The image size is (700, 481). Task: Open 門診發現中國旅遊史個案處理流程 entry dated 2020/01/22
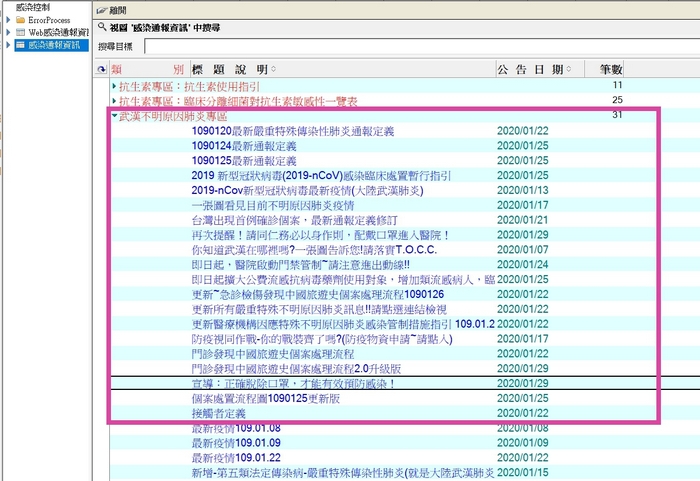pos(273,354)
